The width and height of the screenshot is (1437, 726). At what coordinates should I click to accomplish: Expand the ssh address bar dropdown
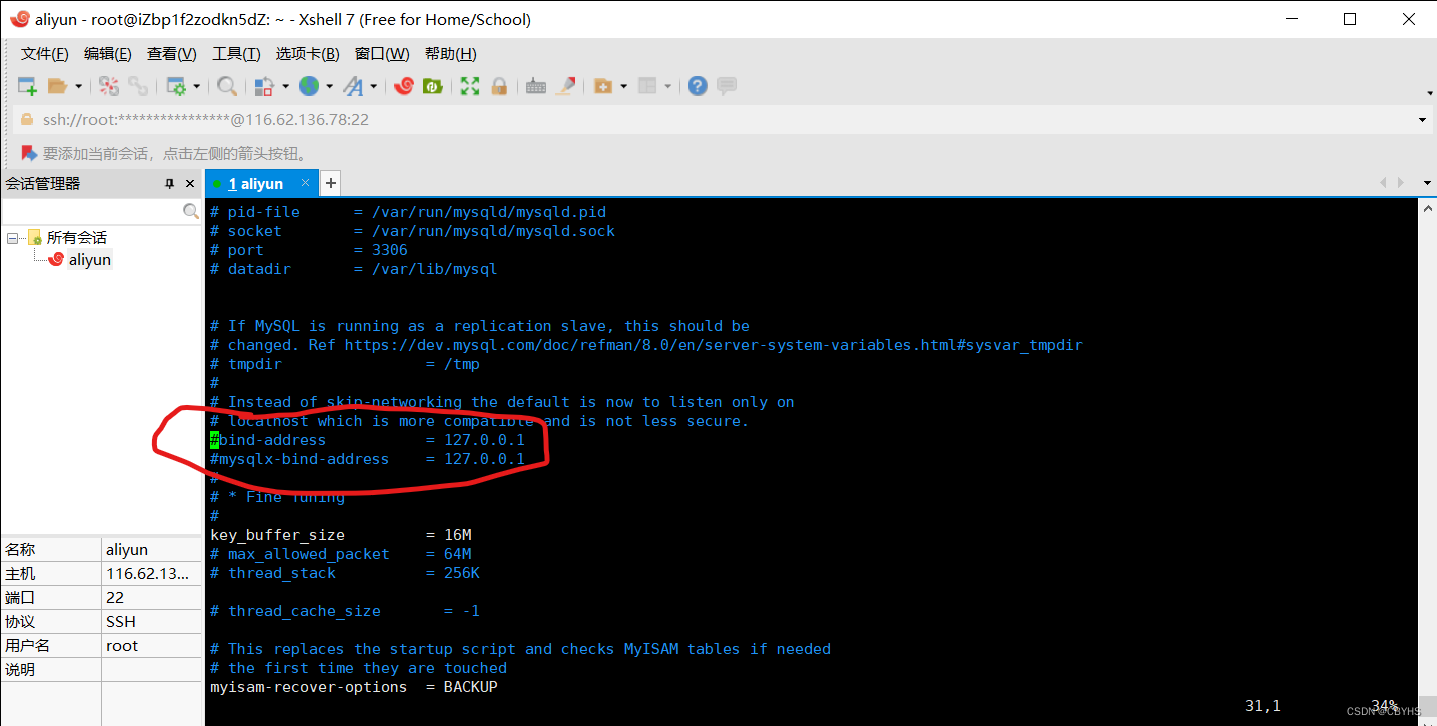1421,119
